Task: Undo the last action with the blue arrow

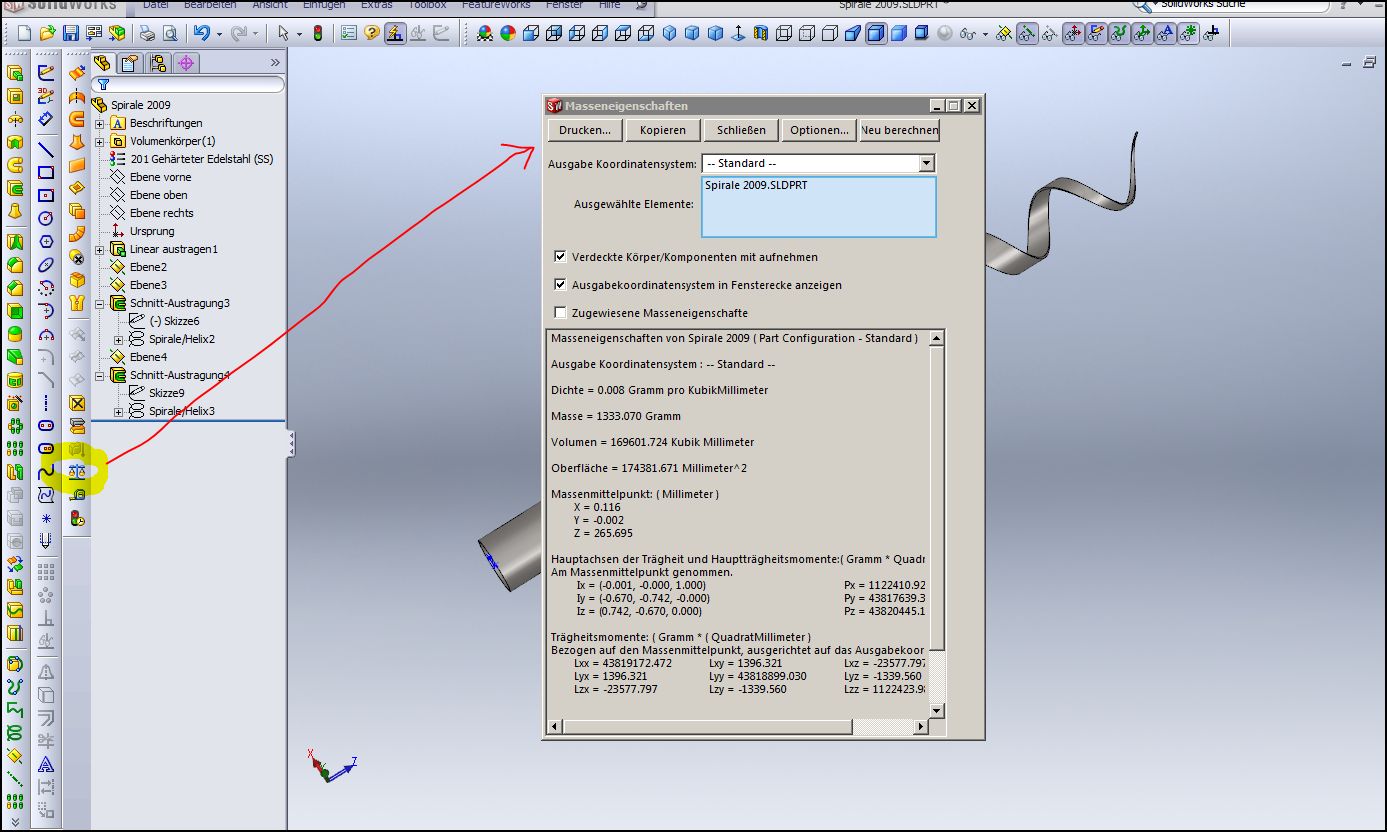Action: pos(202,33)
